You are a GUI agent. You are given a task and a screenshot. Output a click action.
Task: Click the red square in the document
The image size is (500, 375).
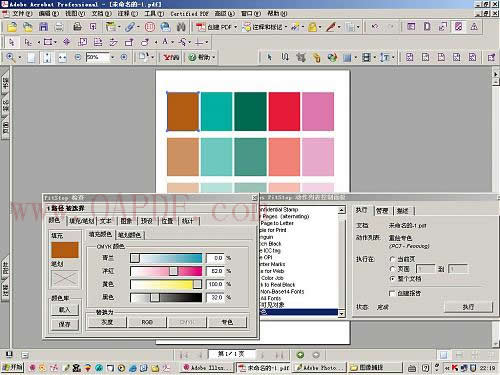click(284, 112)
